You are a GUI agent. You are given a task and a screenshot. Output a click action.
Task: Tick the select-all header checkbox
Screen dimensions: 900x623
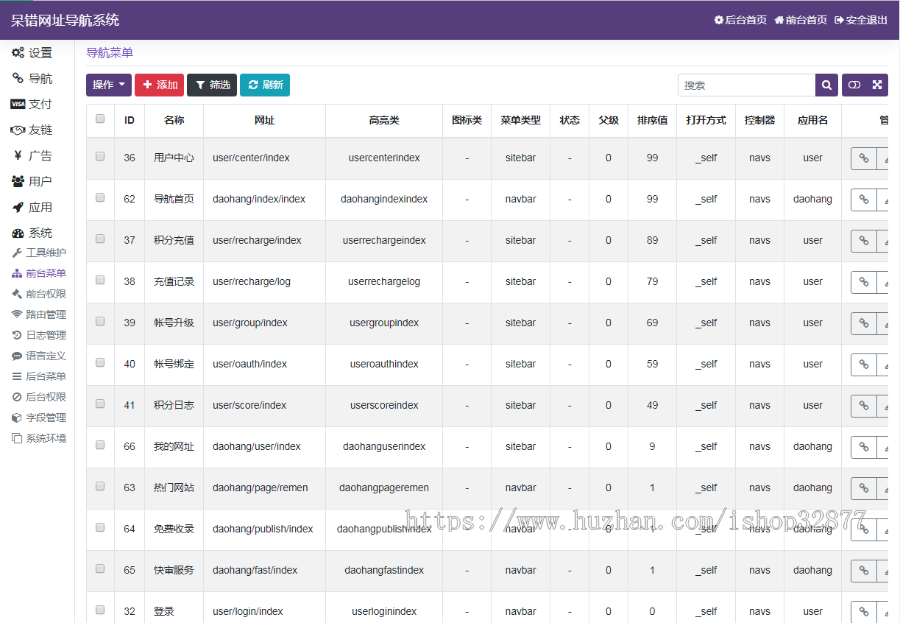tap(100, 119)
